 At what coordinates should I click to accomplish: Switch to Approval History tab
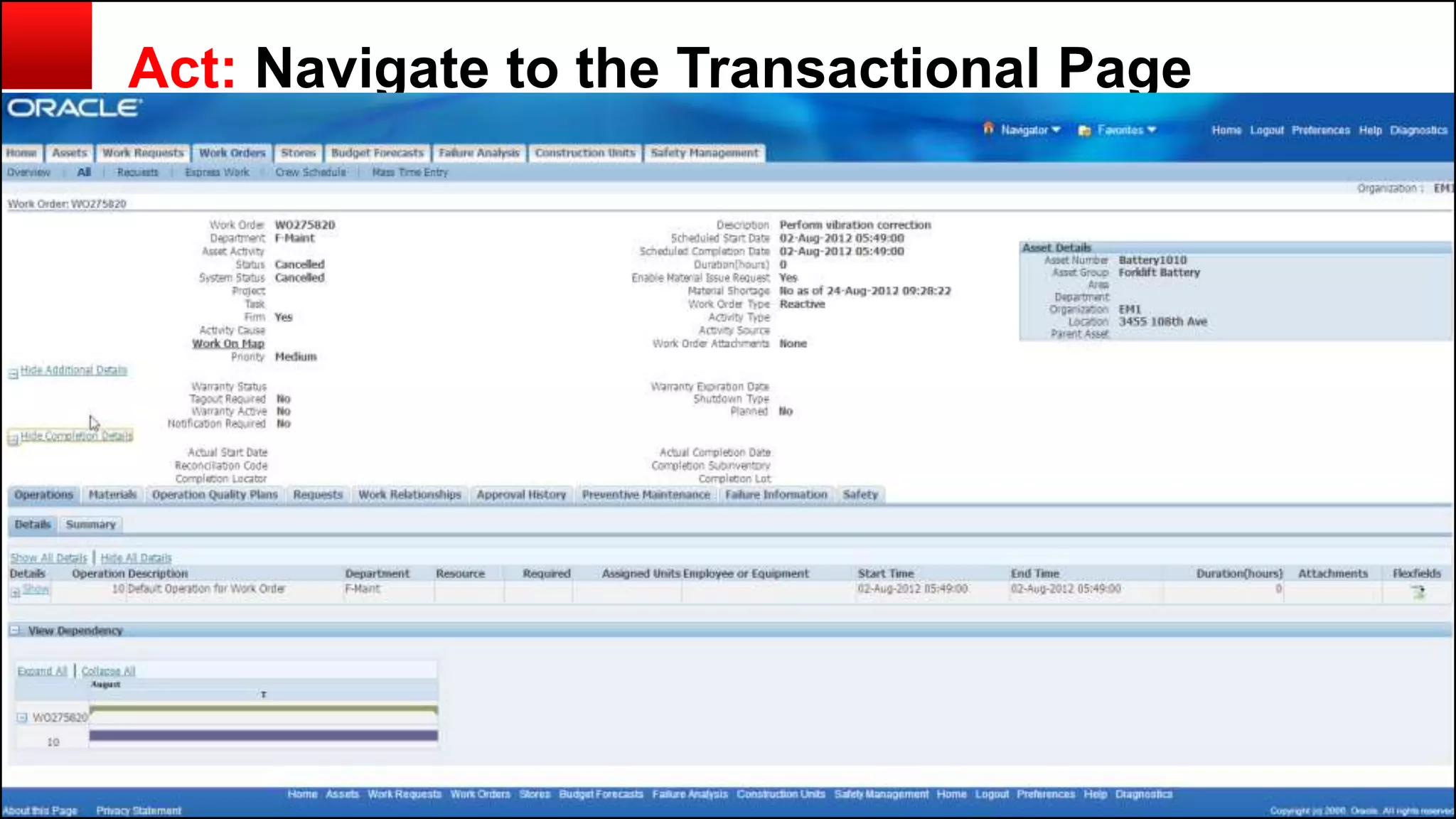pos(521,495)
